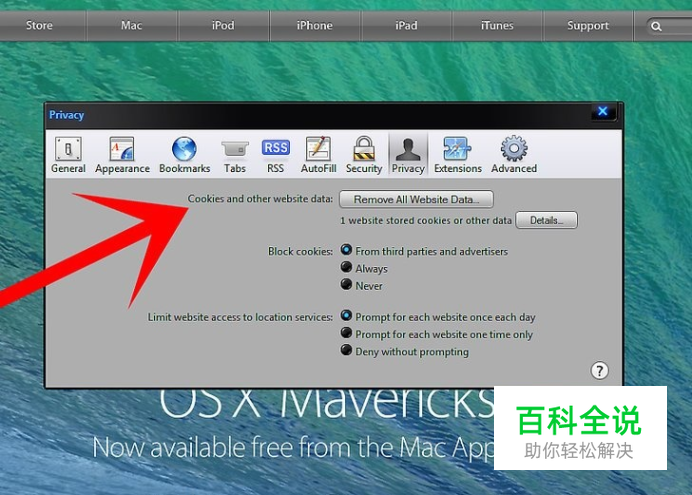Viewport: 692px width, 495px height.
Task: Open iPod section in Apple navigation
Action: tap(223, 26)
